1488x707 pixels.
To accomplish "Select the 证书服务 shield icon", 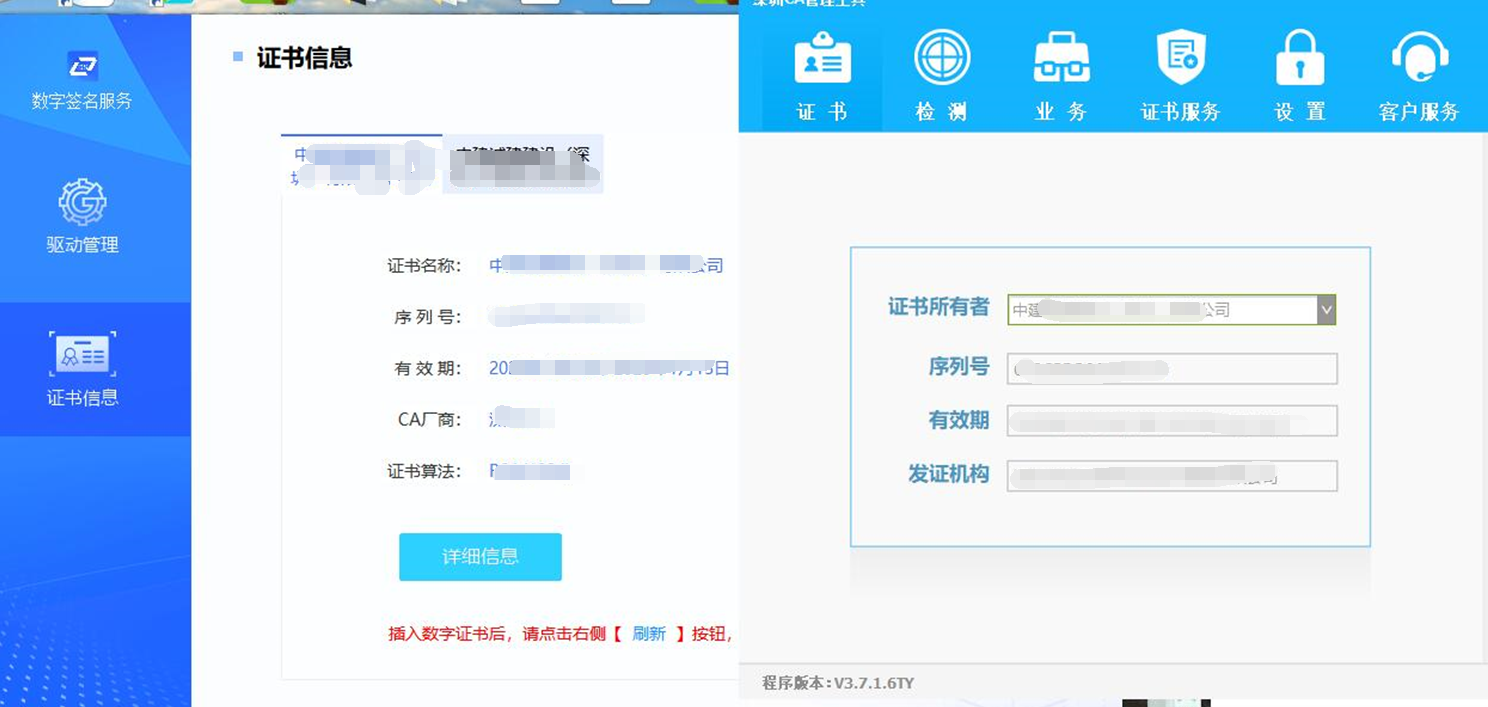I will (1181, 59).
